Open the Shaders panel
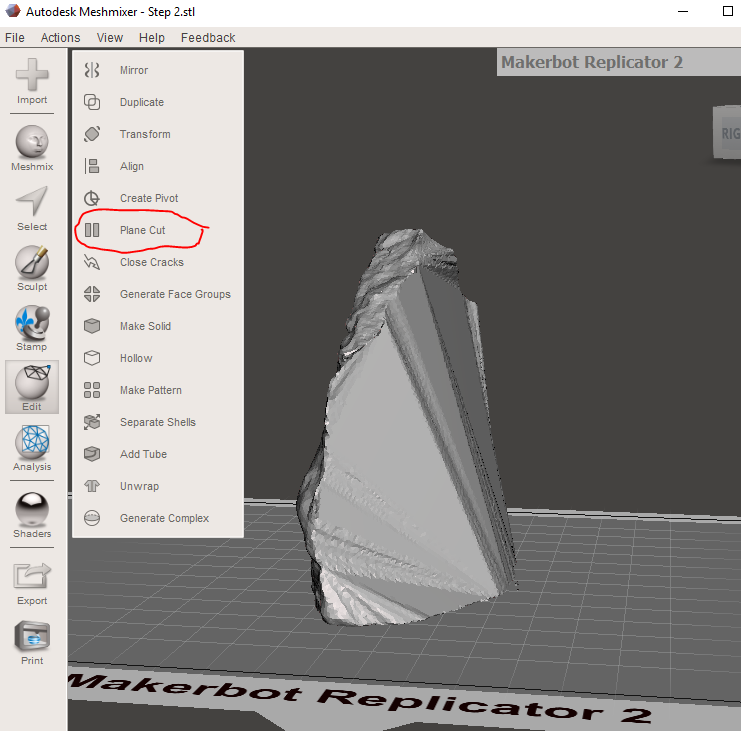This screenshot has height=731, width=741. tap(32, 515)
